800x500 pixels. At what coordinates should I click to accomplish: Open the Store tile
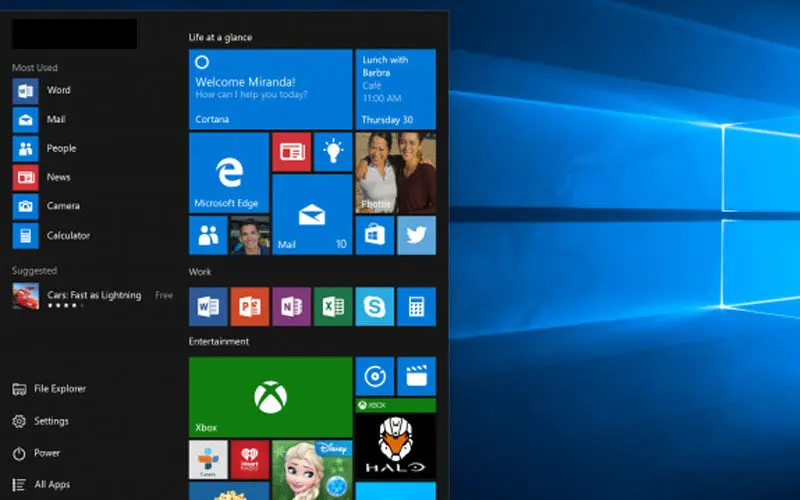point(374,235)
